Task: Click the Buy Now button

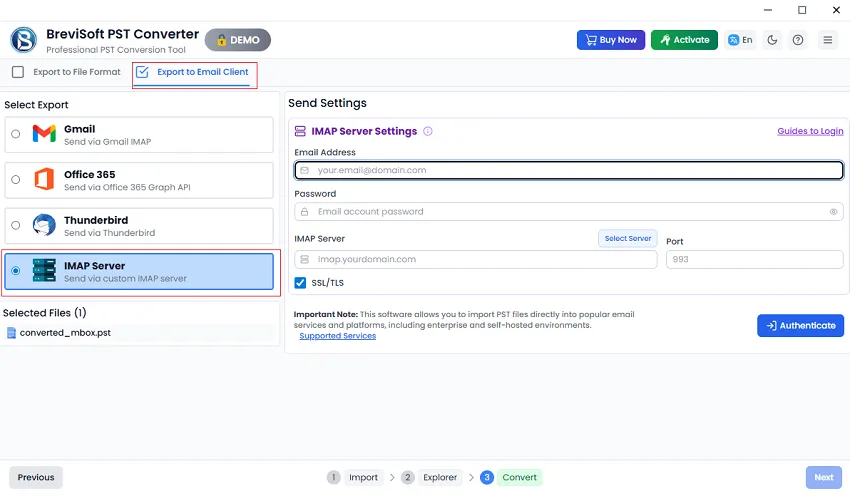Action: [x=610, y=40]
